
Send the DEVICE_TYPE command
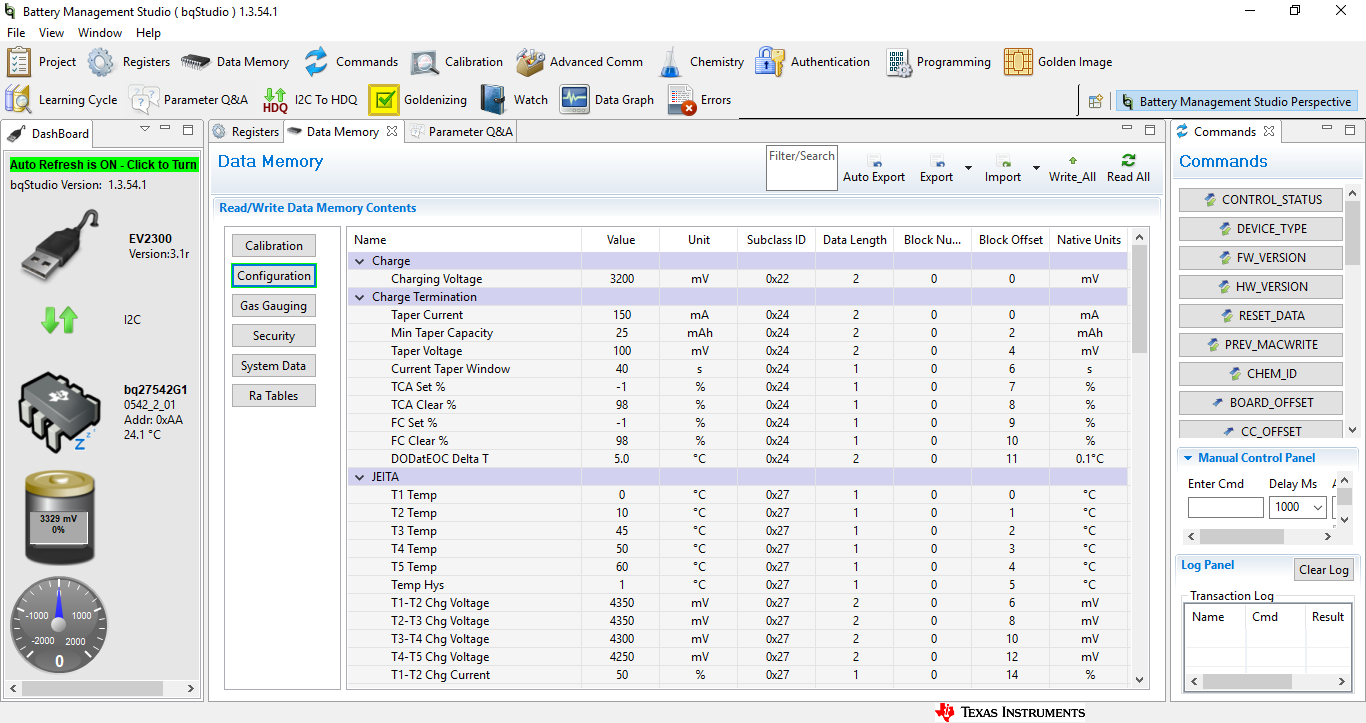[1262, 229]
